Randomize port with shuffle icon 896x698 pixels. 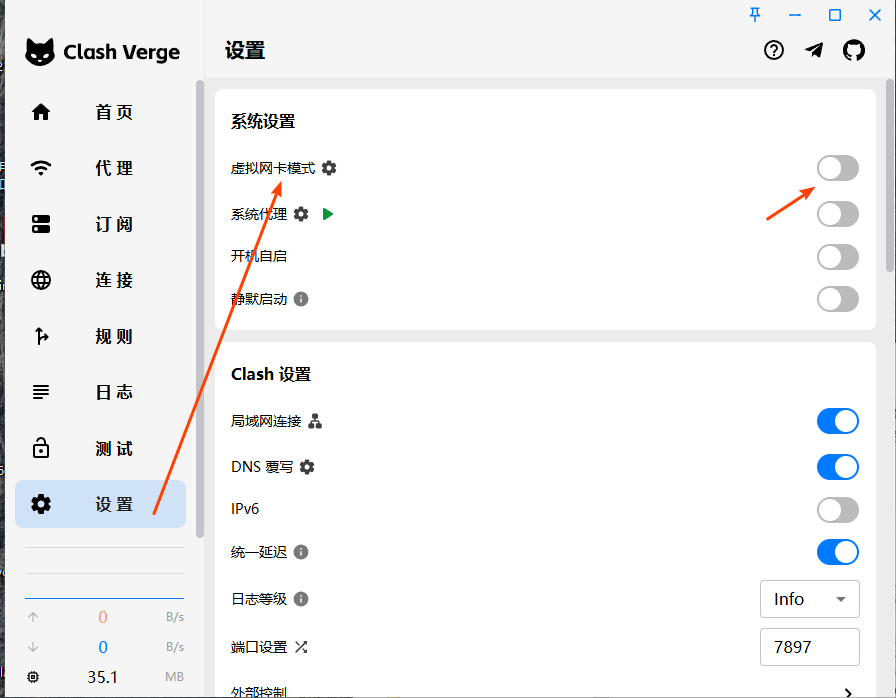301,647
